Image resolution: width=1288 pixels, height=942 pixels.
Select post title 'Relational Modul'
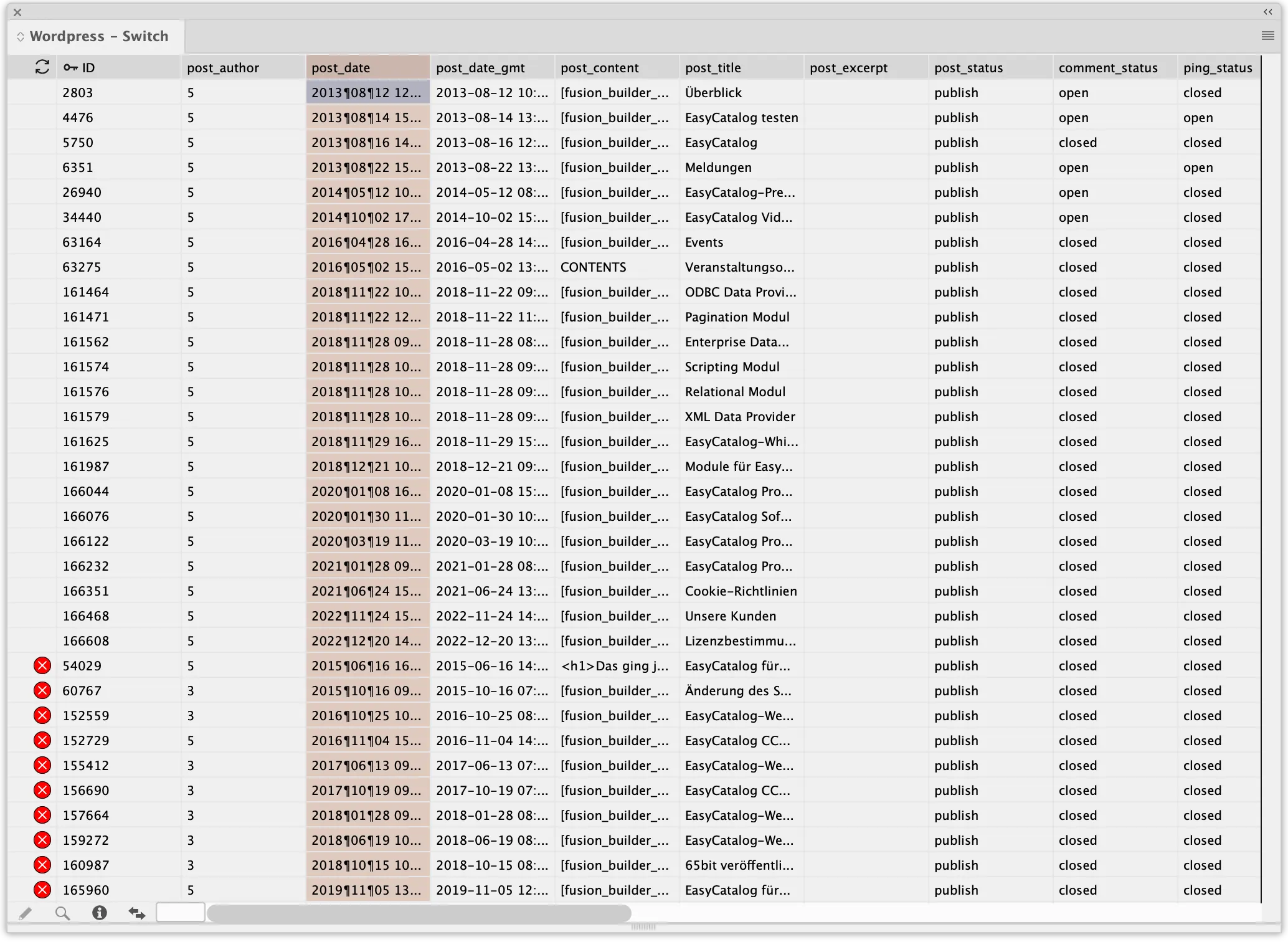tap(735, 392)
